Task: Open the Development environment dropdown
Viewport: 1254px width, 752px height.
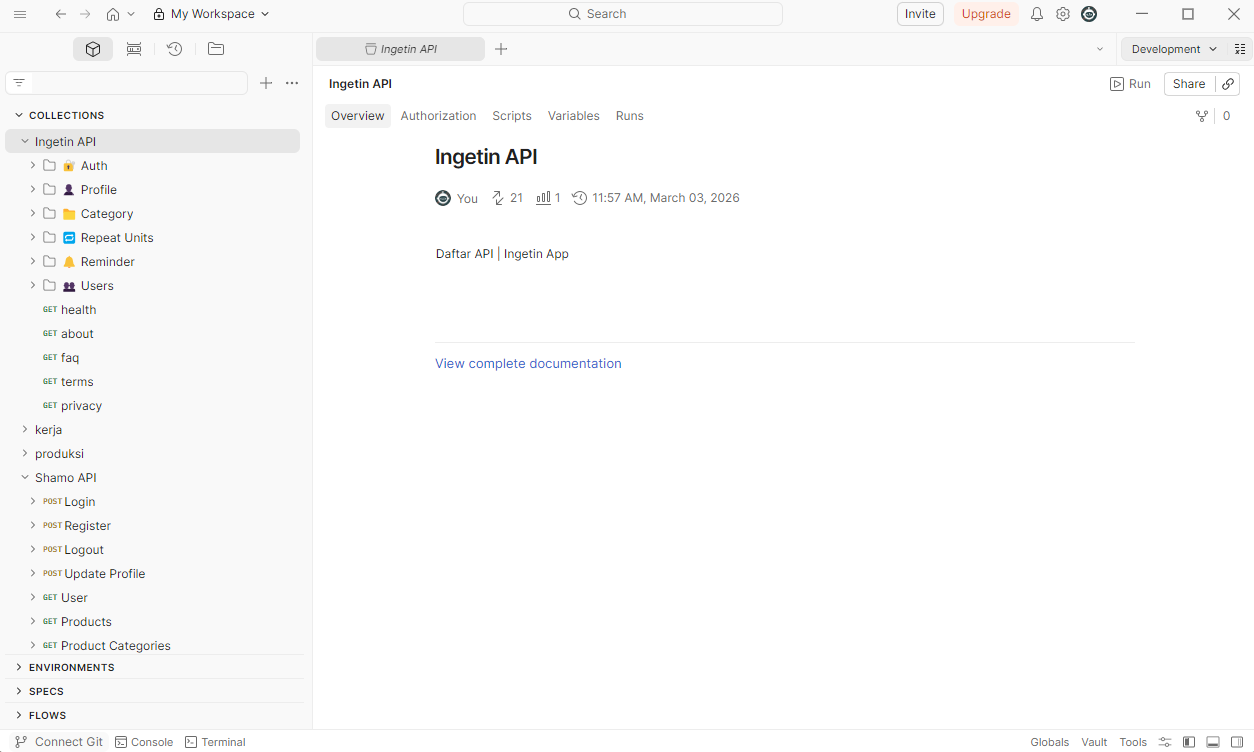Action: (x=1175, y=49)
